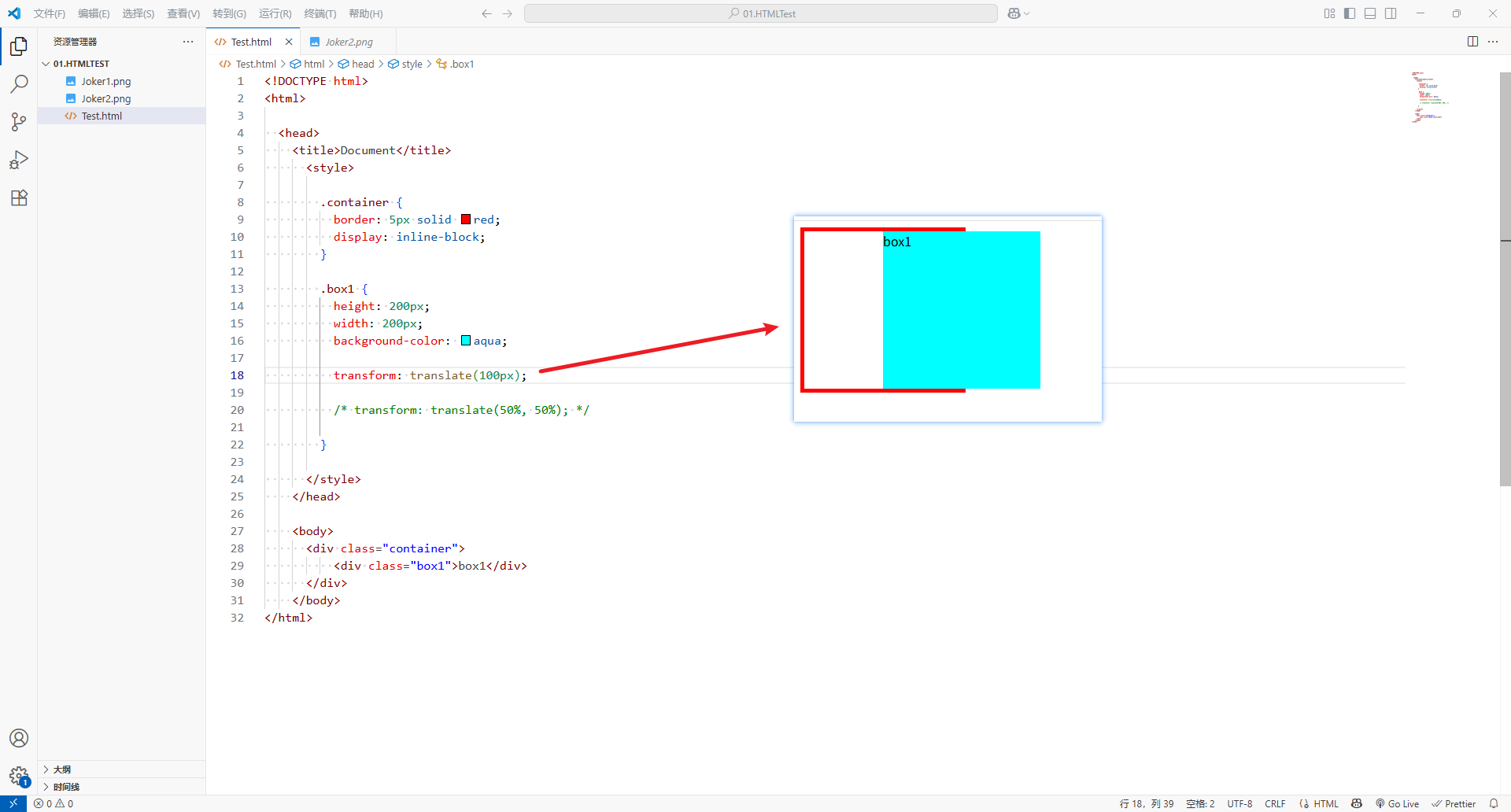1511x812 pixels.
Task: Toggle the secondary side bar visibility
Action: coord(1391,13)
